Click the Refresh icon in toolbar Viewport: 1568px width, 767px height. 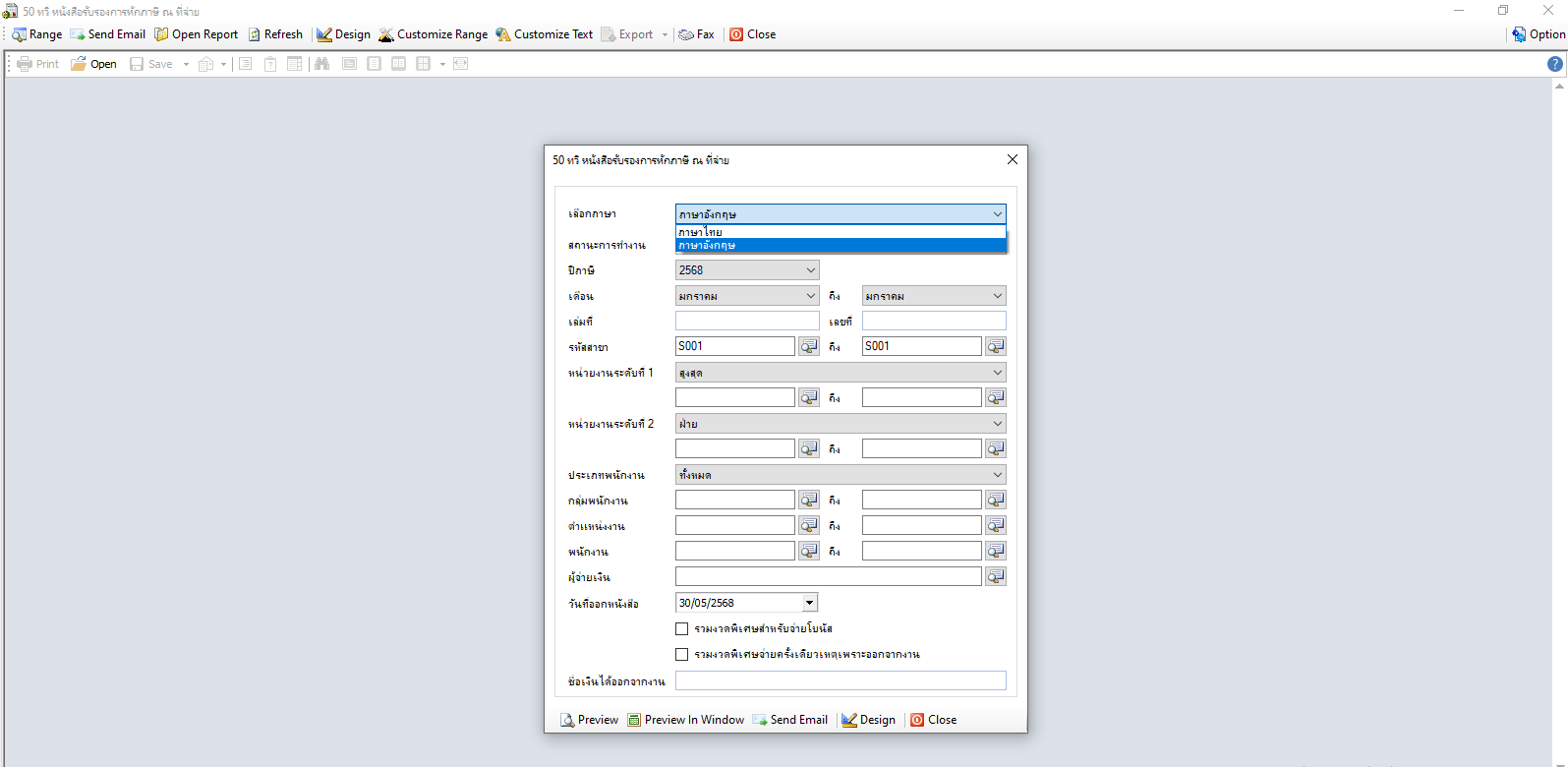(255, 34)
